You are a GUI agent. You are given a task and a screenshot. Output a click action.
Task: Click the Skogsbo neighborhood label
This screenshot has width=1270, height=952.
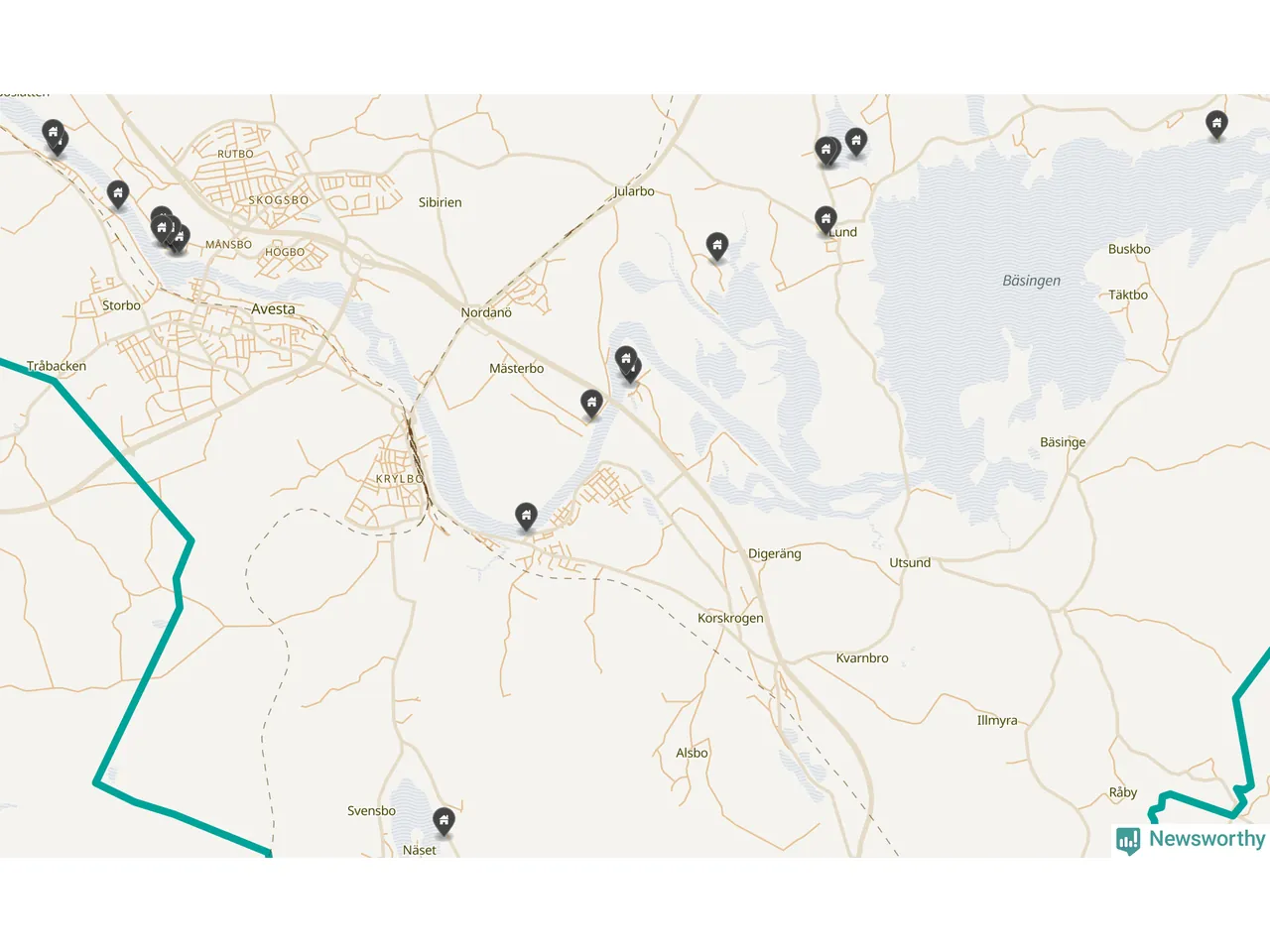[279, 200]
